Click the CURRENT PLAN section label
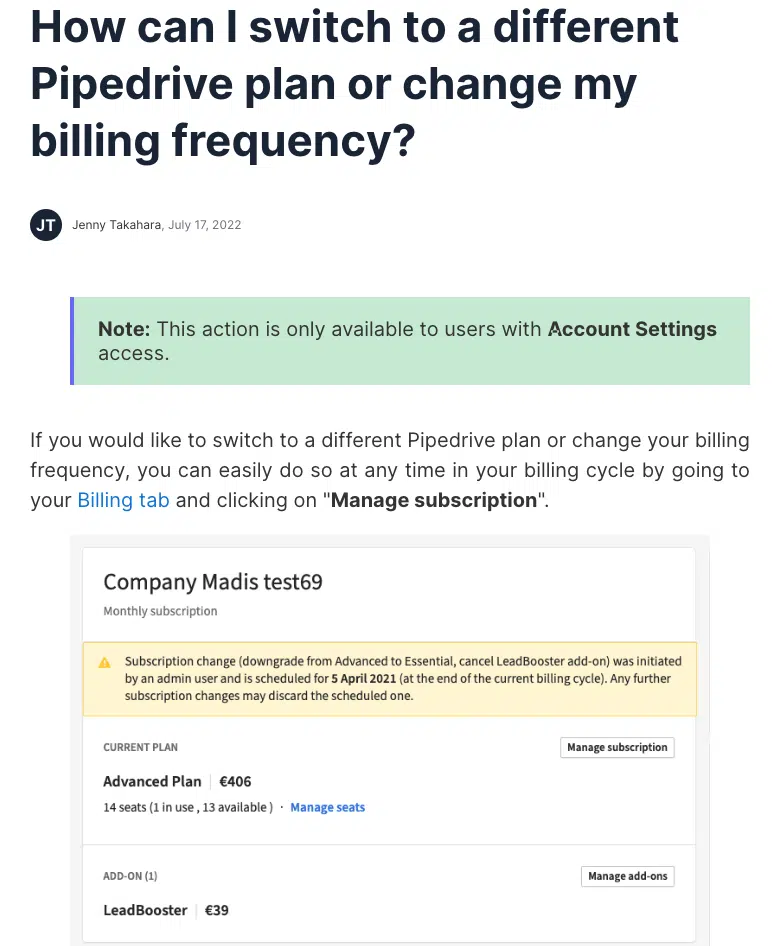 pyautogui.click(x=140, y=747)
